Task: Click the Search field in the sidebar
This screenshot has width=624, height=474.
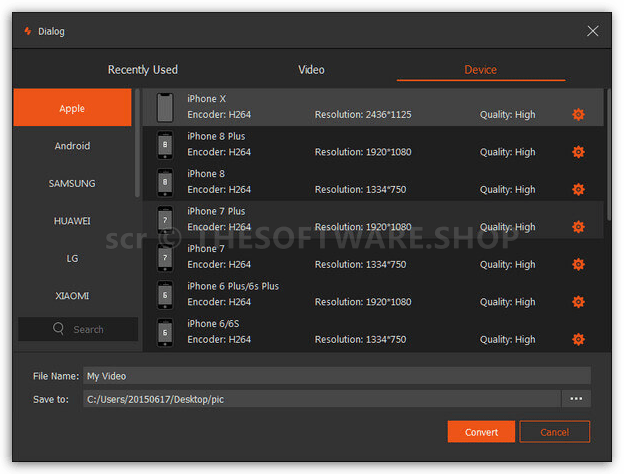Action: (78, 329)
